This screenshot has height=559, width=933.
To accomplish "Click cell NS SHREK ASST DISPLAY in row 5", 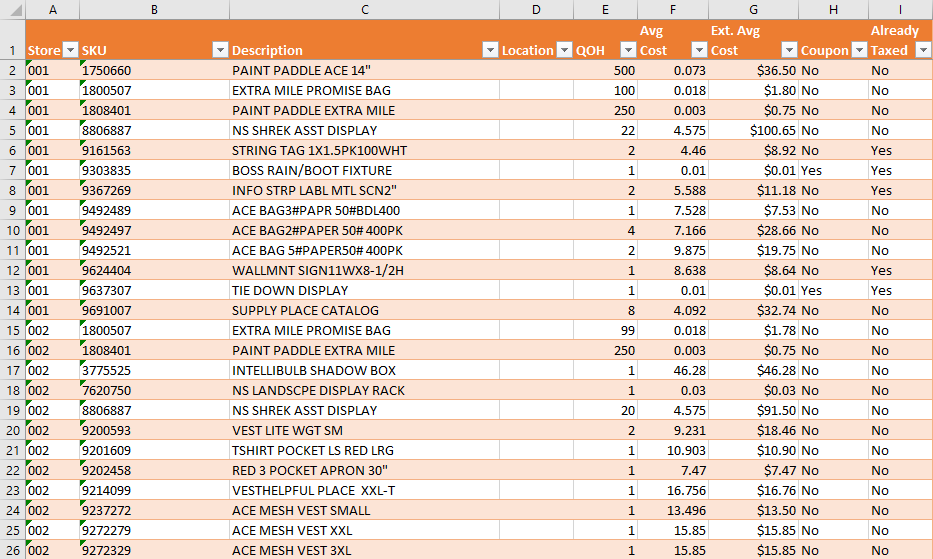I will [x=364, y=130].
